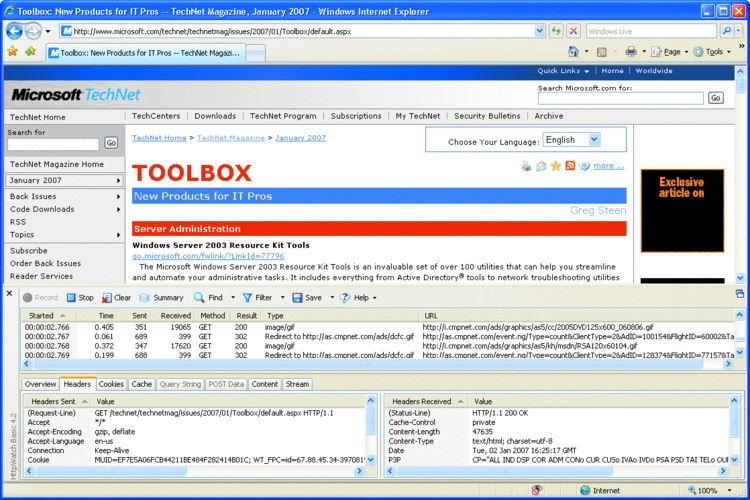This screenshot has height=500, width=750.
Task: Open the HttpWatch Summary view
Action: click(x=161, y=298)
